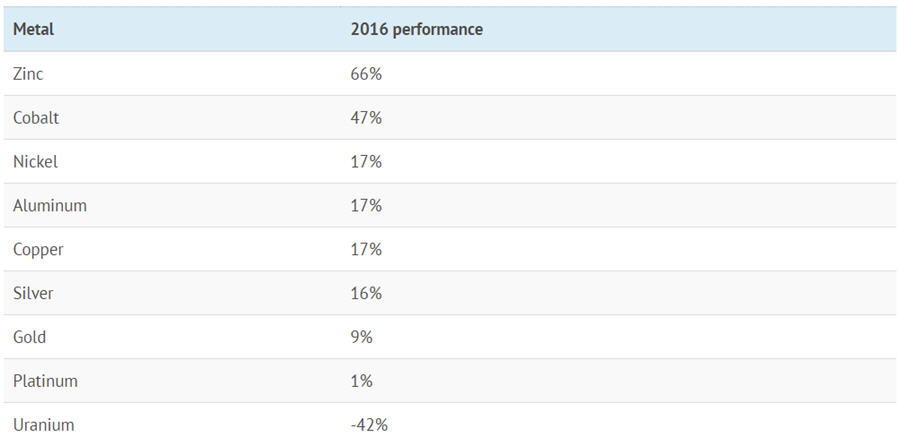Click the 1% value for Platinum
The width and height of the screenshot is (900, 445).
point(362,382)
